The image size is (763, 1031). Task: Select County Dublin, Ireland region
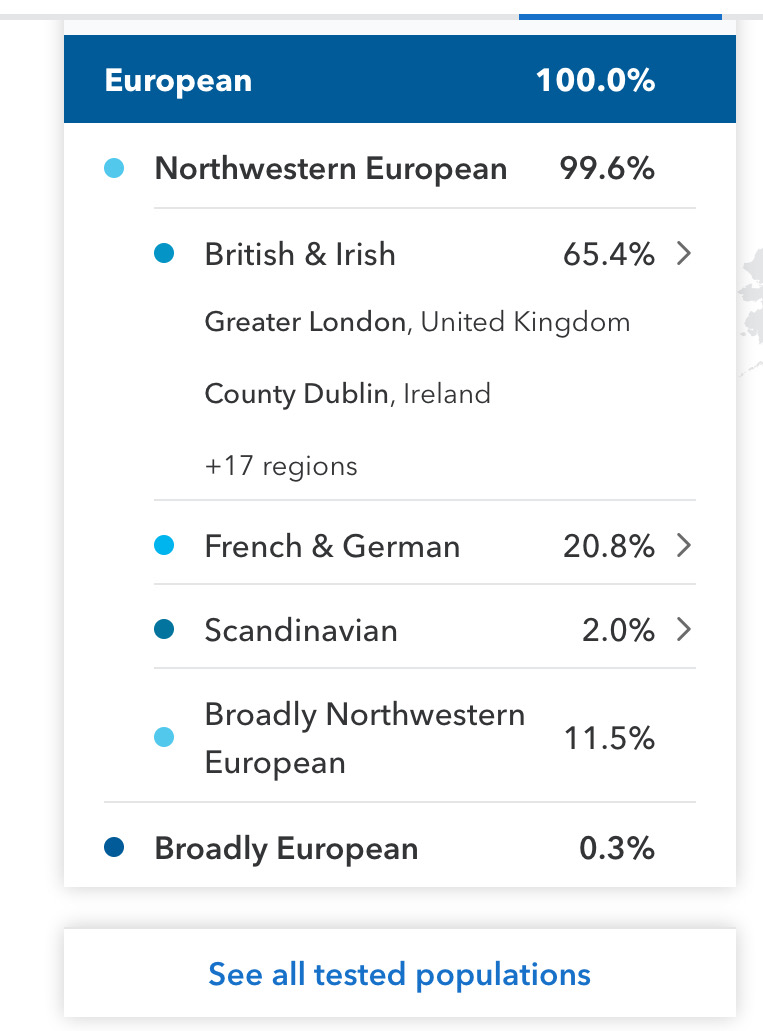tap(347, 394)
